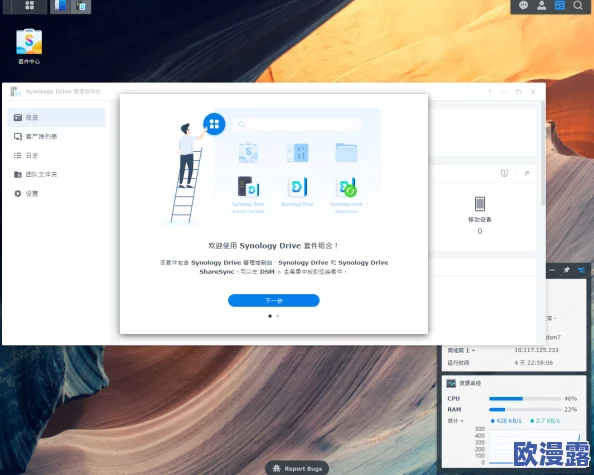This screenshot has height=475, width=594.
Task: Click the Synology Drive title bar app icon
Action: pyautogui.click(x=15, y=92)
